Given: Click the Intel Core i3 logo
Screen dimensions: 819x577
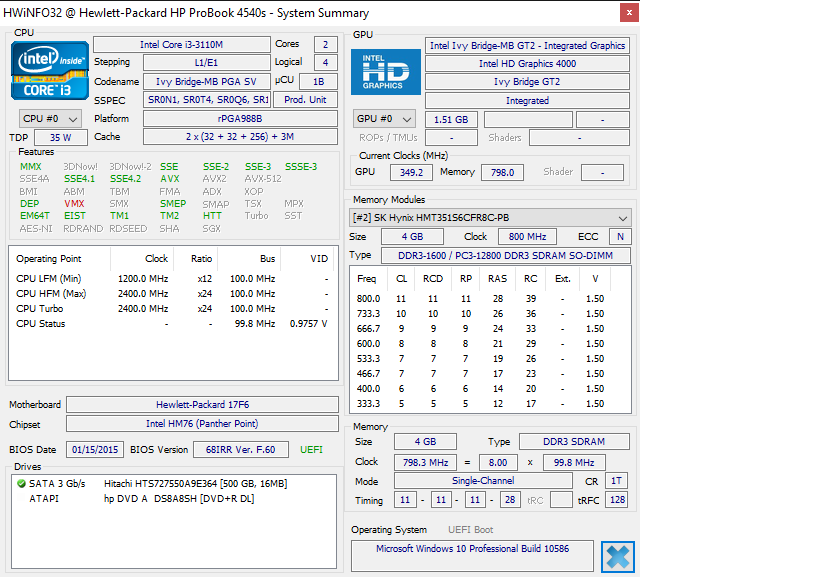Looking at the screenshot, I should tap(50, 70).
